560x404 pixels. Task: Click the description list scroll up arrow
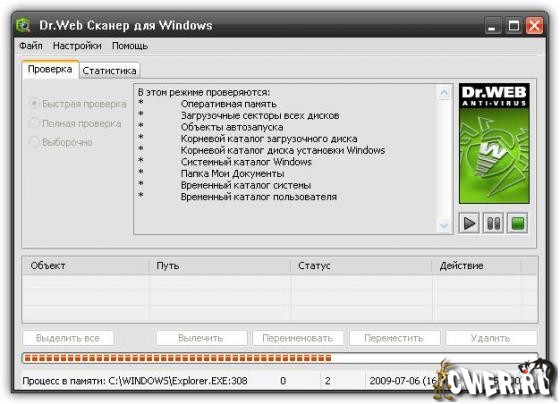[x=444, y=93]
